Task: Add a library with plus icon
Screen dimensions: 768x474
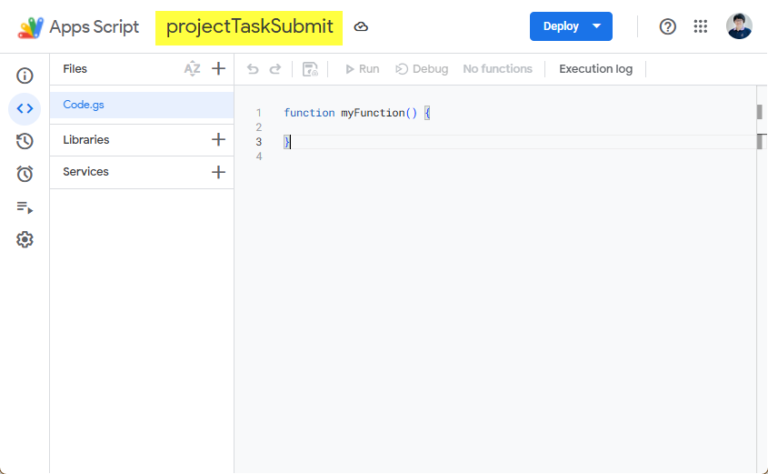Action: point(218,140)
